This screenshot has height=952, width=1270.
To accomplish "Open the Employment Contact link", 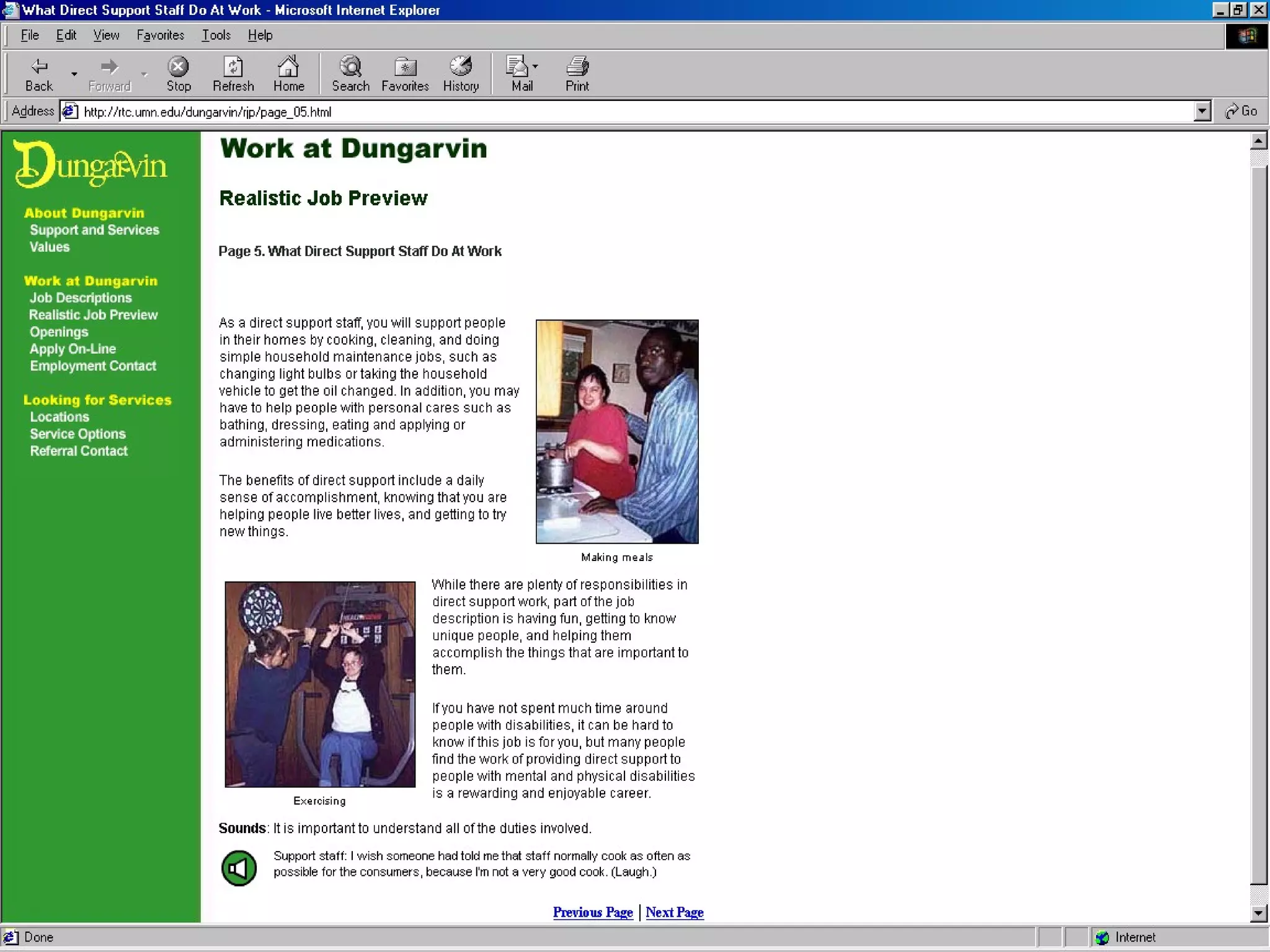I will click(93, 366).
